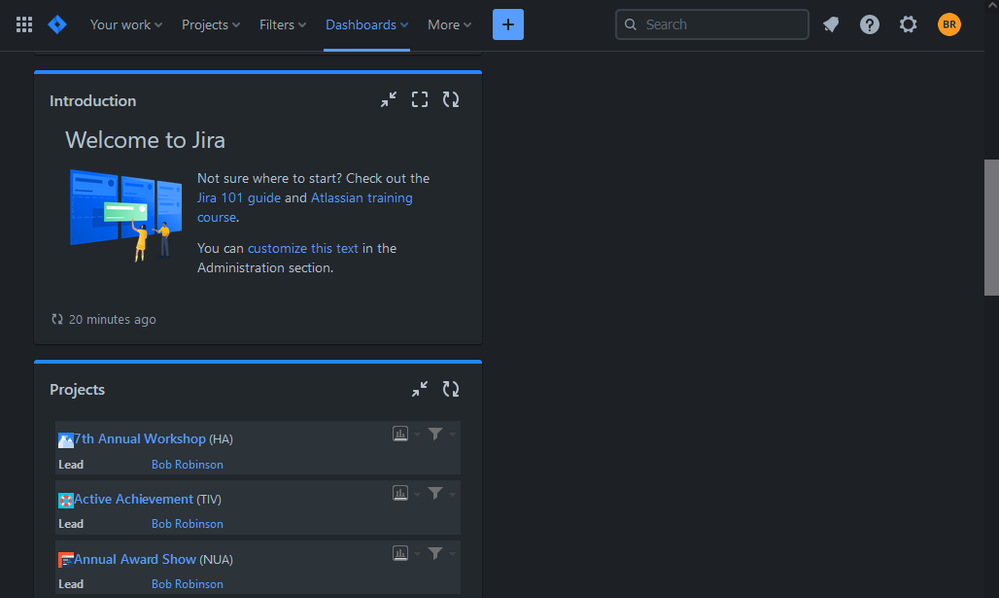Screen dimensions: 999x598
Task: Collapse the Projects gadget
Action: pos(419,389)
